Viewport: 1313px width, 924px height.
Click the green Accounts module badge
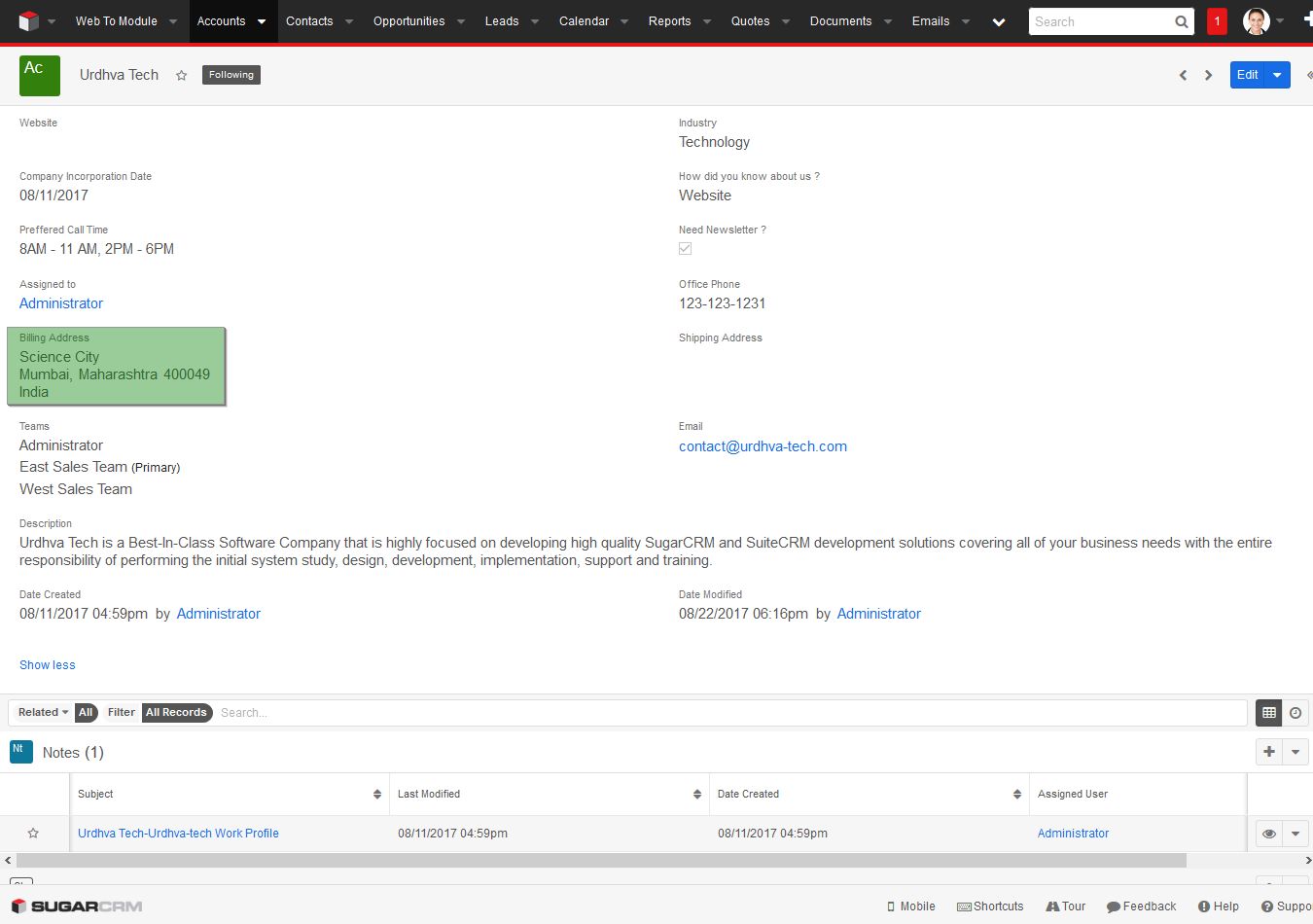(40, 75)
